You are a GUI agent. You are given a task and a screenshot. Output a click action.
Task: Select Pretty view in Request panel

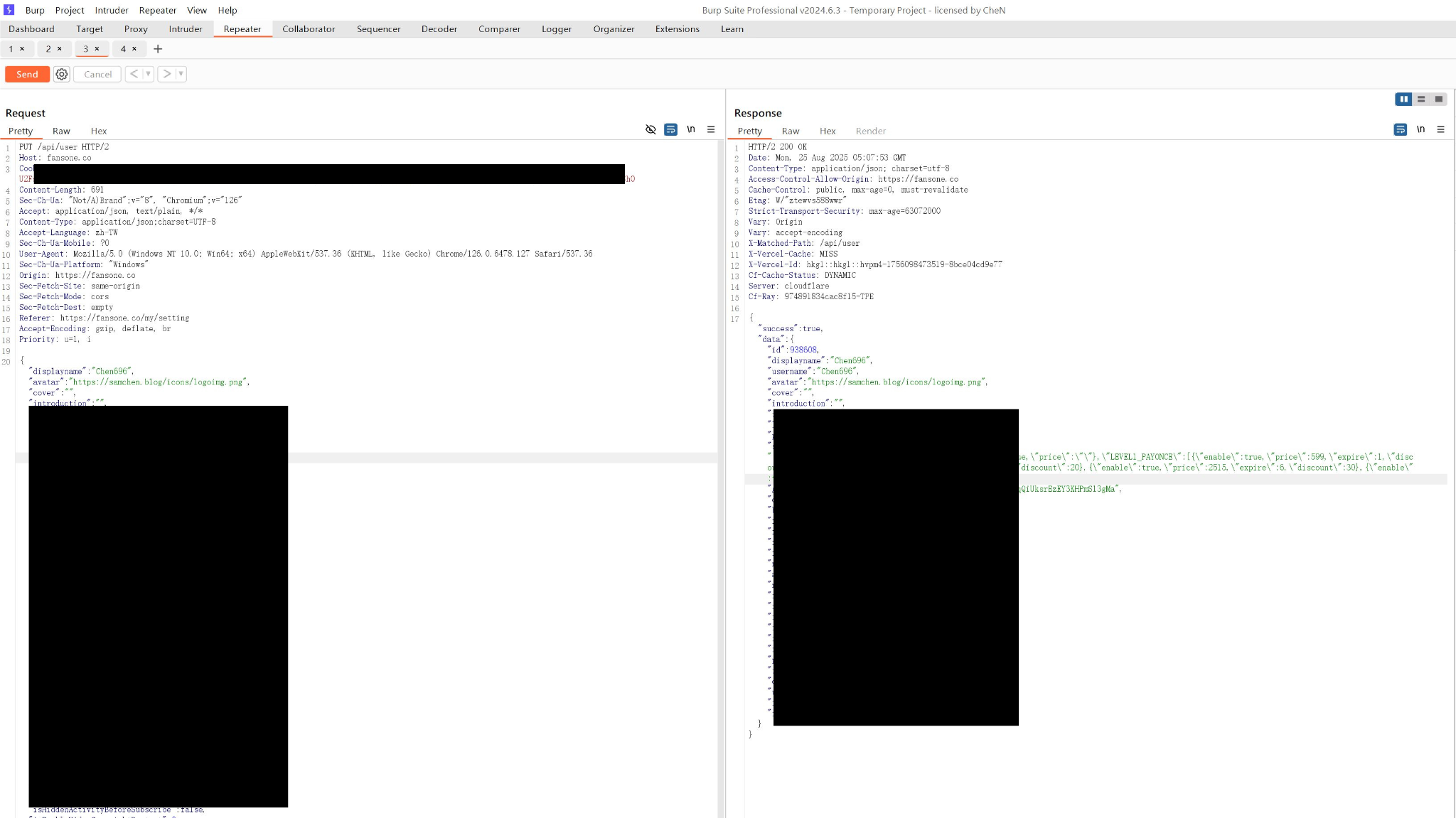coord(21,131)
